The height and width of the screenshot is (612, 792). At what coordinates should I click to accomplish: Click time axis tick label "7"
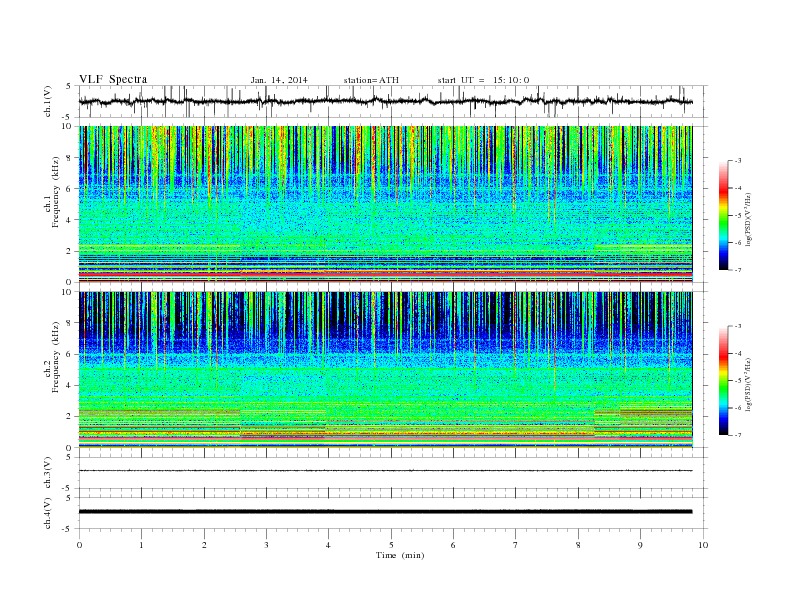tap(516, 545)
